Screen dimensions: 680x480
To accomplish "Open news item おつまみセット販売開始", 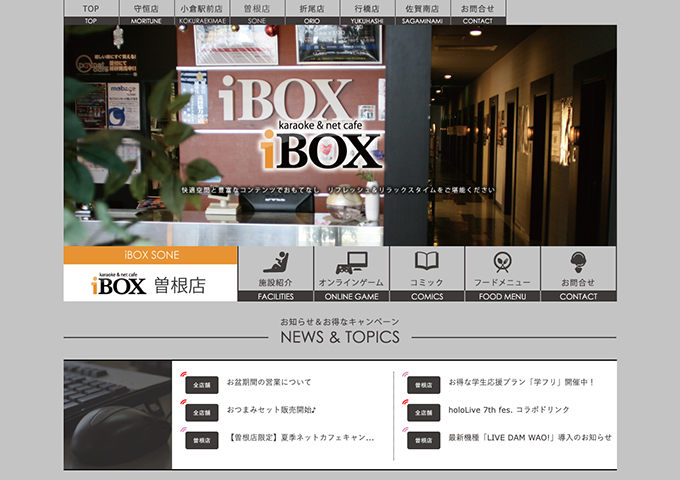I will coord(271,410).
